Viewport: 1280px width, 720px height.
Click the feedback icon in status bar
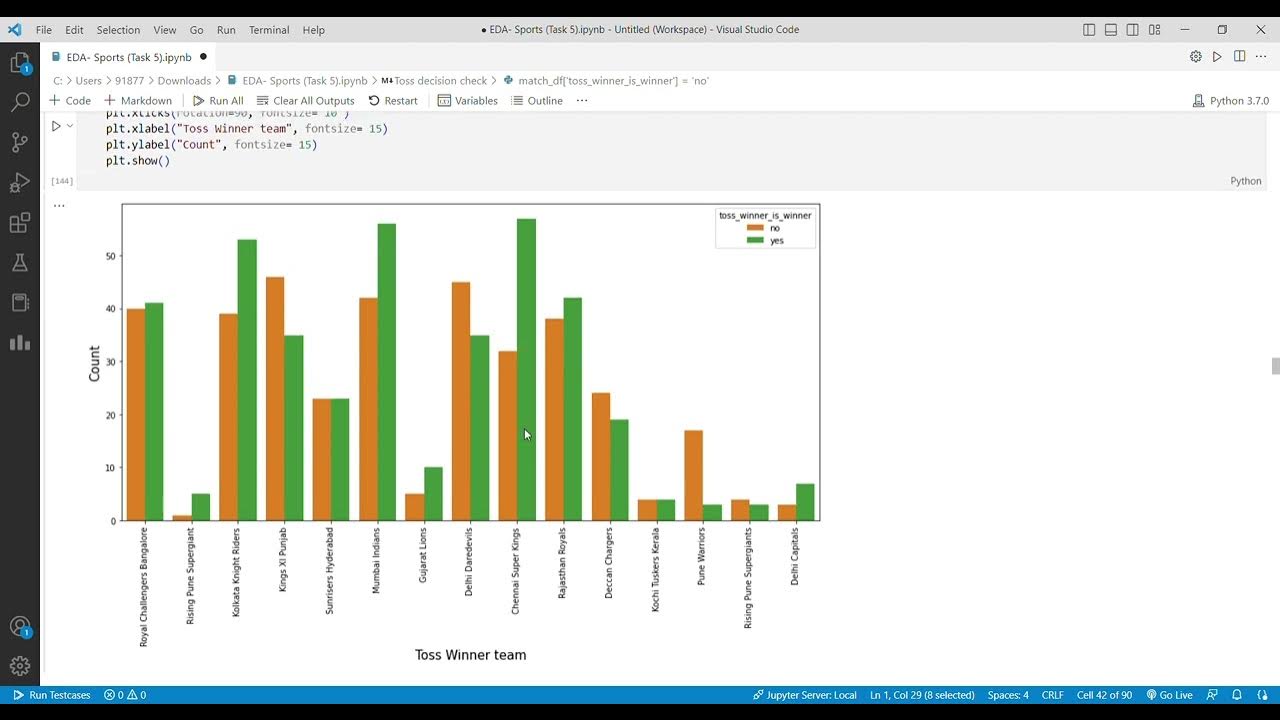(x=1213, y=695)
